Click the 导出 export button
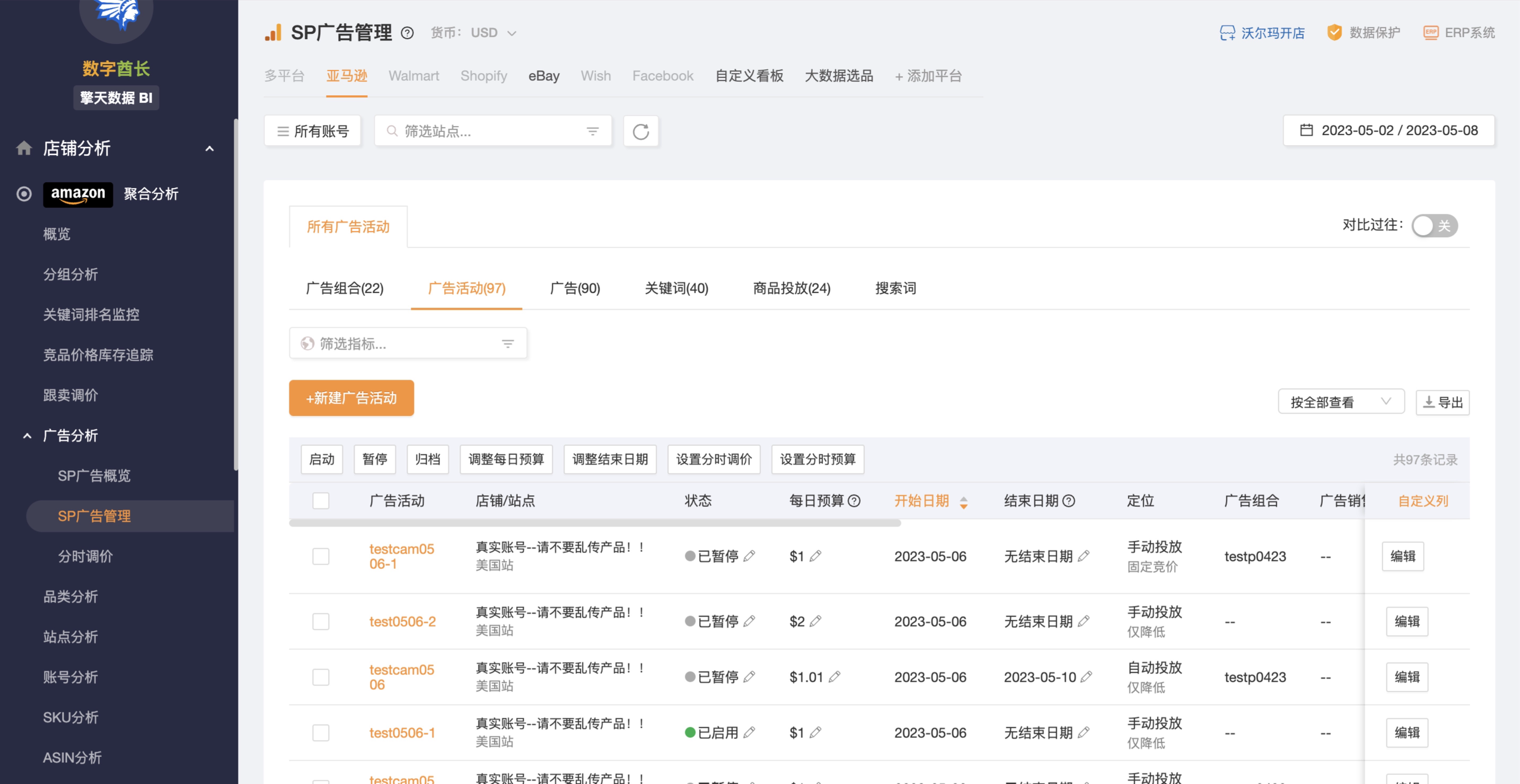The height and width of the screenshot is (784, 1520). click(x=1443, y=402)
